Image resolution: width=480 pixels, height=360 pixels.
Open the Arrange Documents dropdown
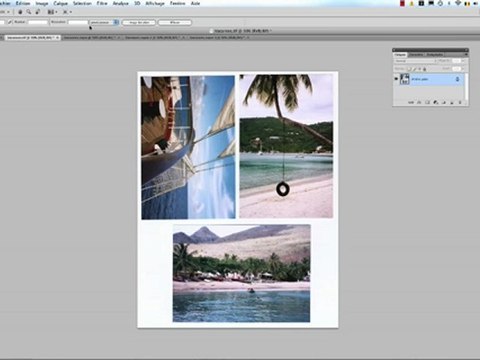point(52,12)
